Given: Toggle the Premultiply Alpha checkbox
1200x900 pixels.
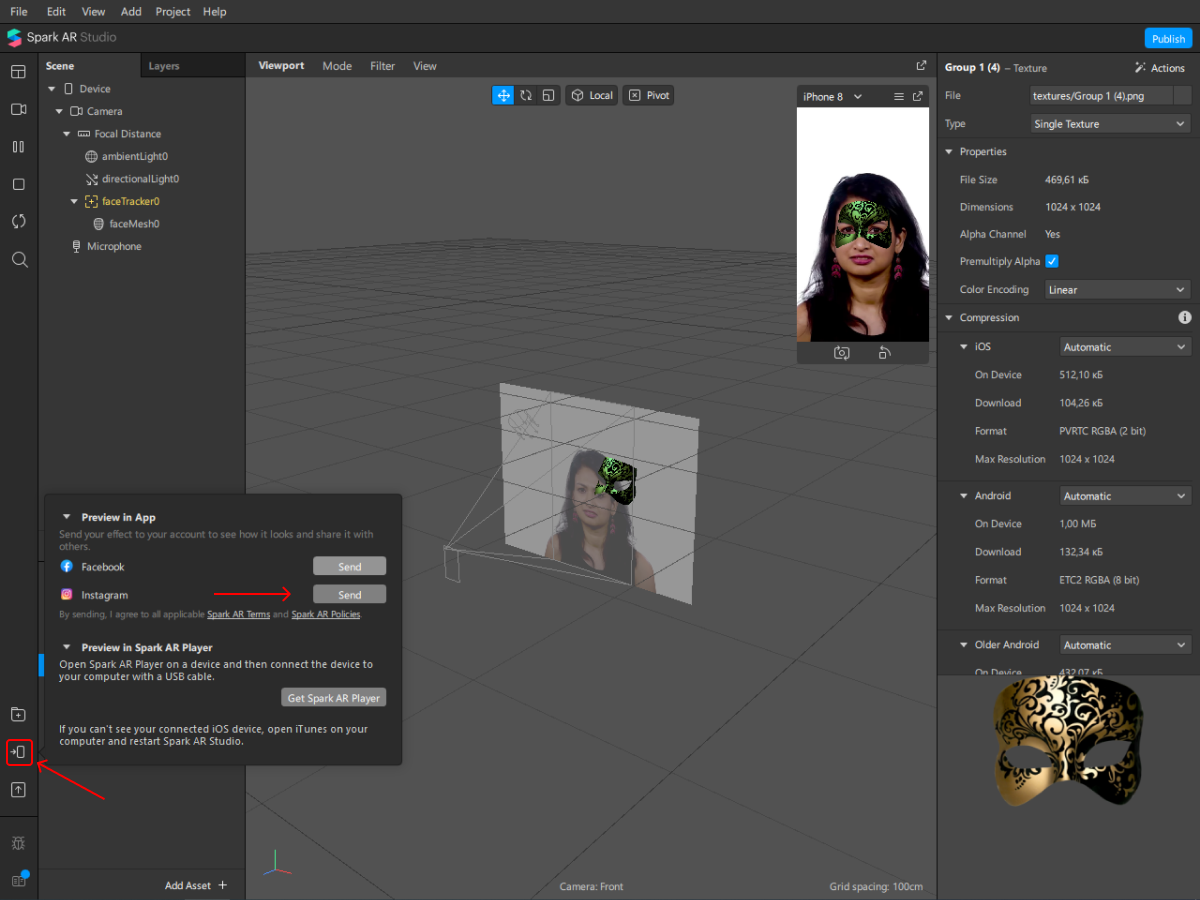Looking at the screenshot, I should [1052, 262].
